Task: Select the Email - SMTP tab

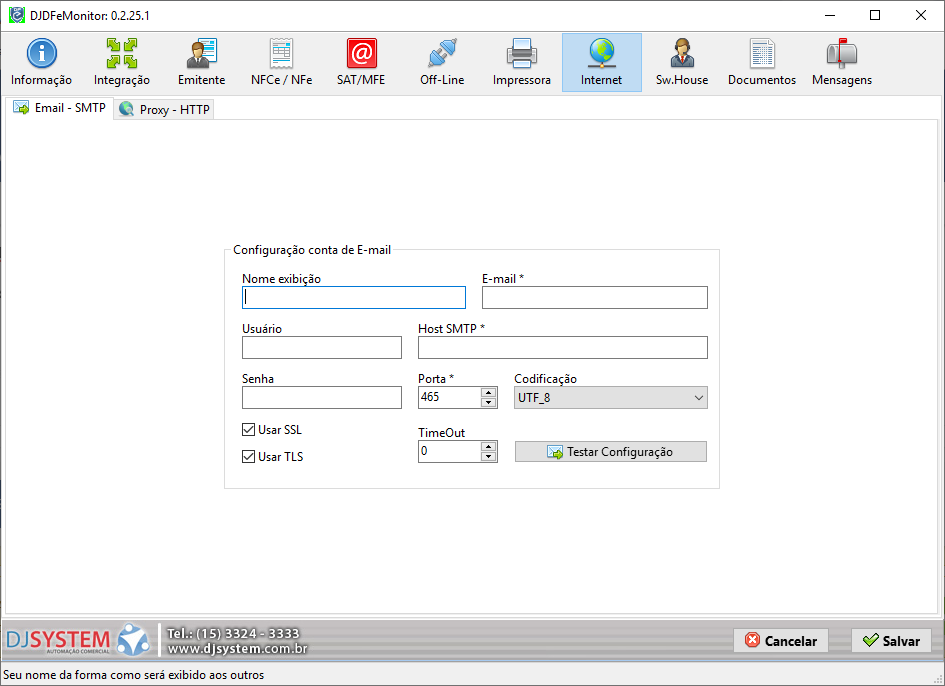Action: pyautogui.click(x=59, y=108)
